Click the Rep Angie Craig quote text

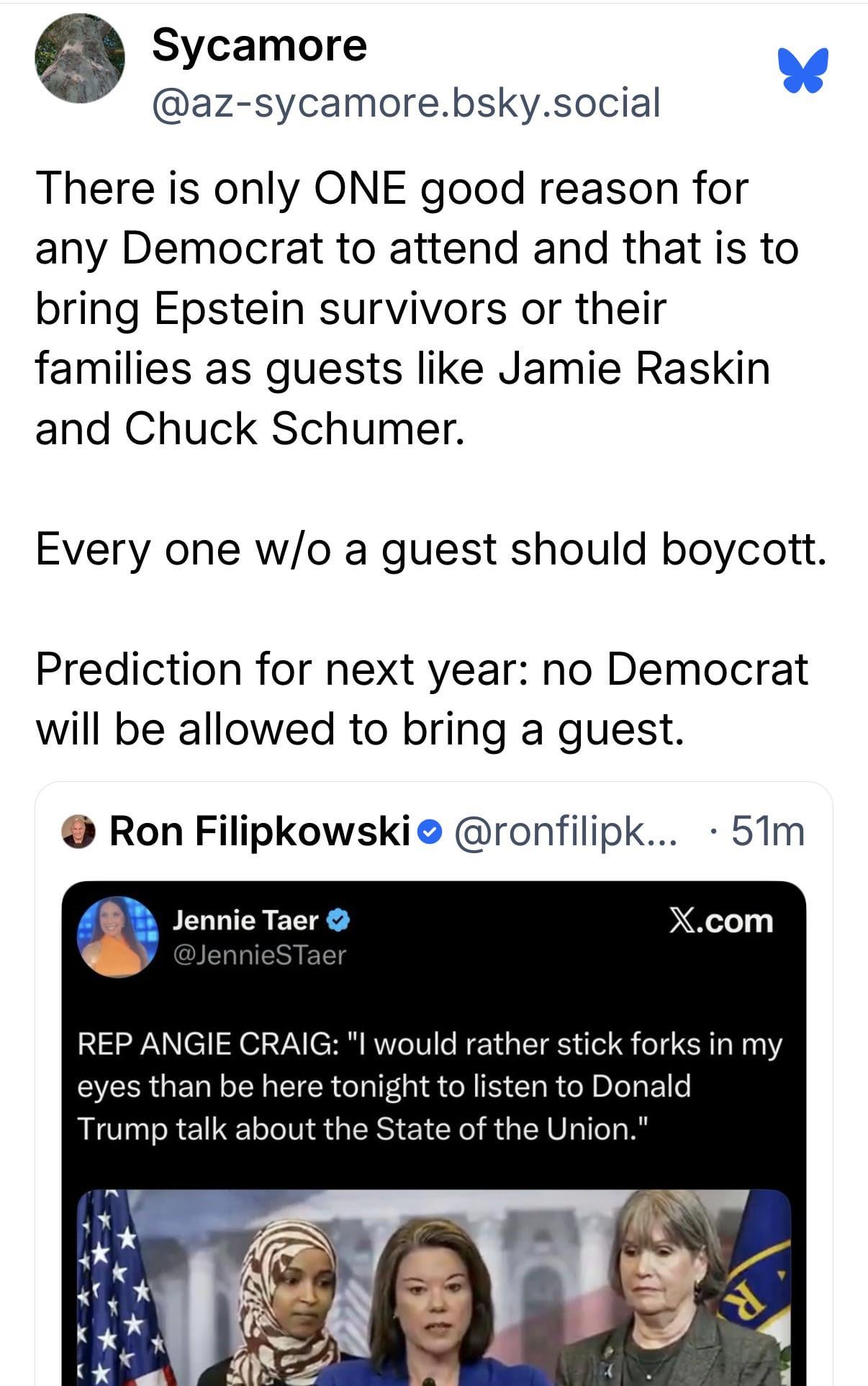coord(430,1086)
